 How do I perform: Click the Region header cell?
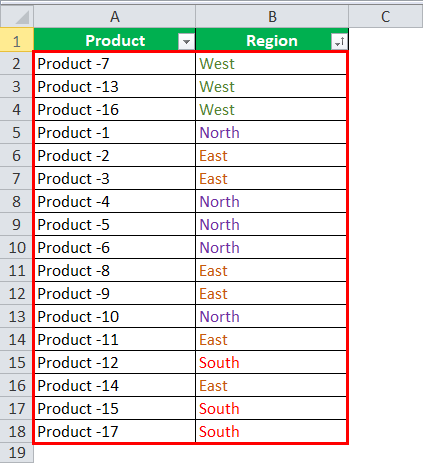[x=272, y=40]
